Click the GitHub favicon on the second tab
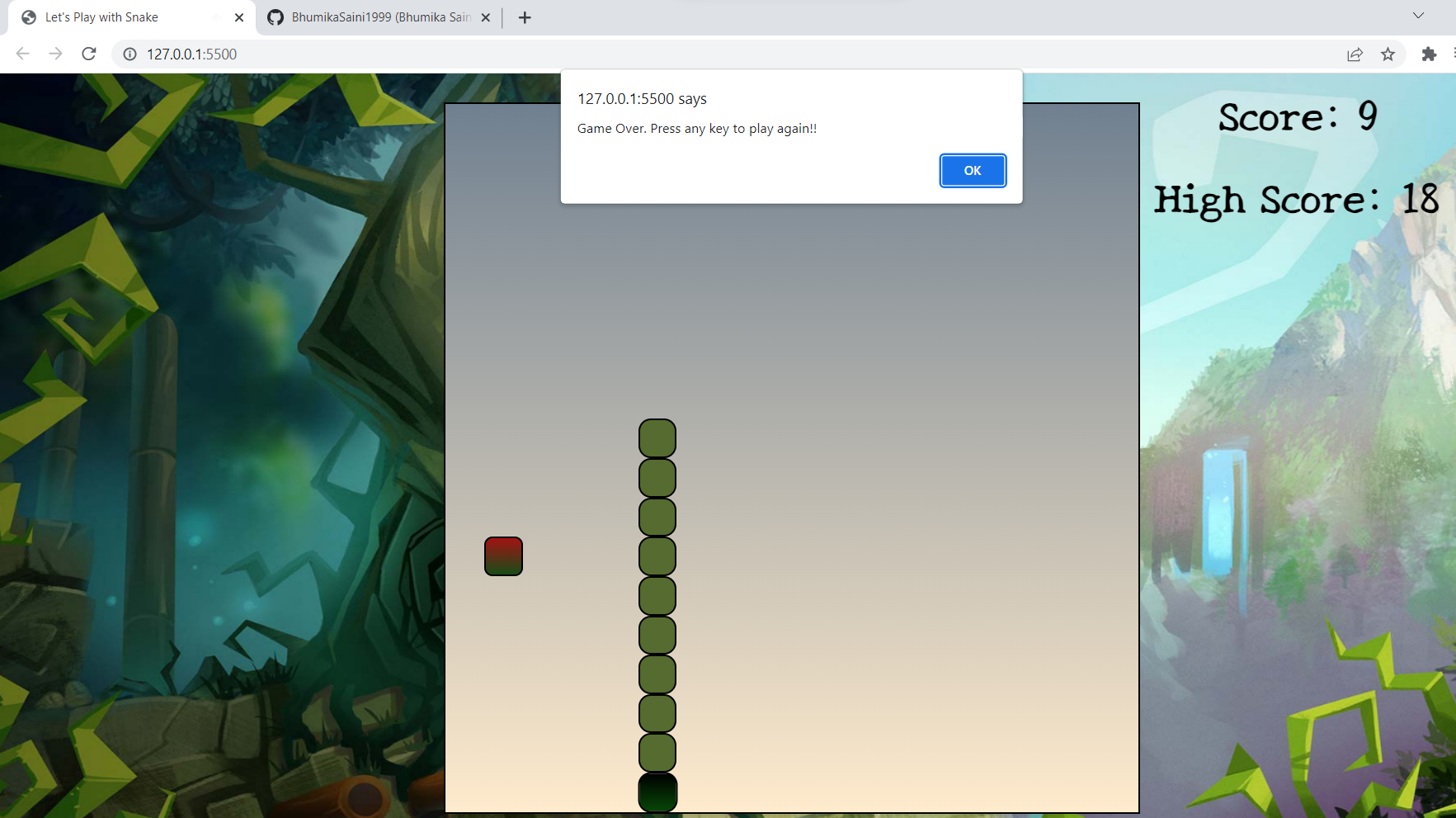Image resolution: width=1456 pixels, height=818 pixels. 275,17
